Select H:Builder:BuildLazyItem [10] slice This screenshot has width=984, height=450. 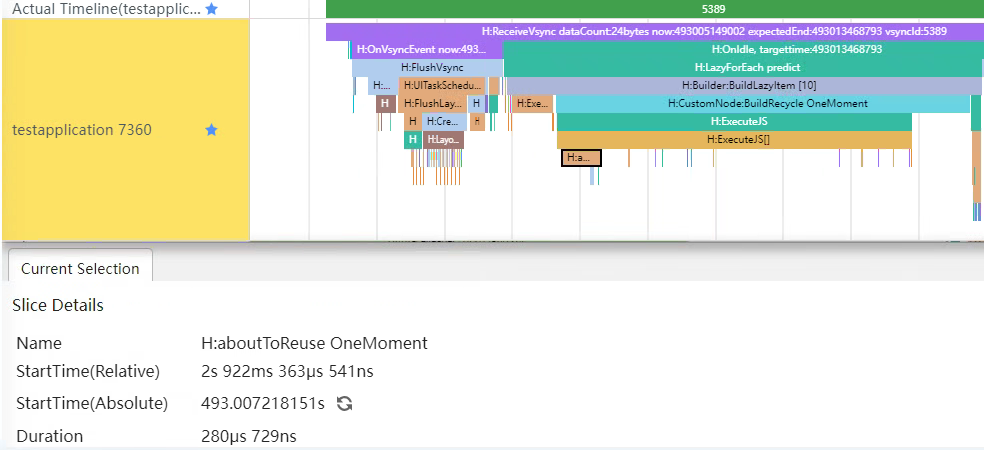tap(742, 86)
